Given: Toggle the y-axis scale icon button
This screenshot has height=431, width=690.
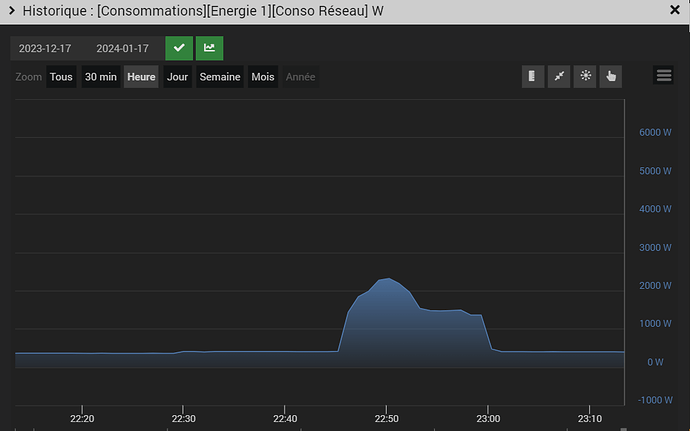Looking at the screenshot, I should coord(533,76).
